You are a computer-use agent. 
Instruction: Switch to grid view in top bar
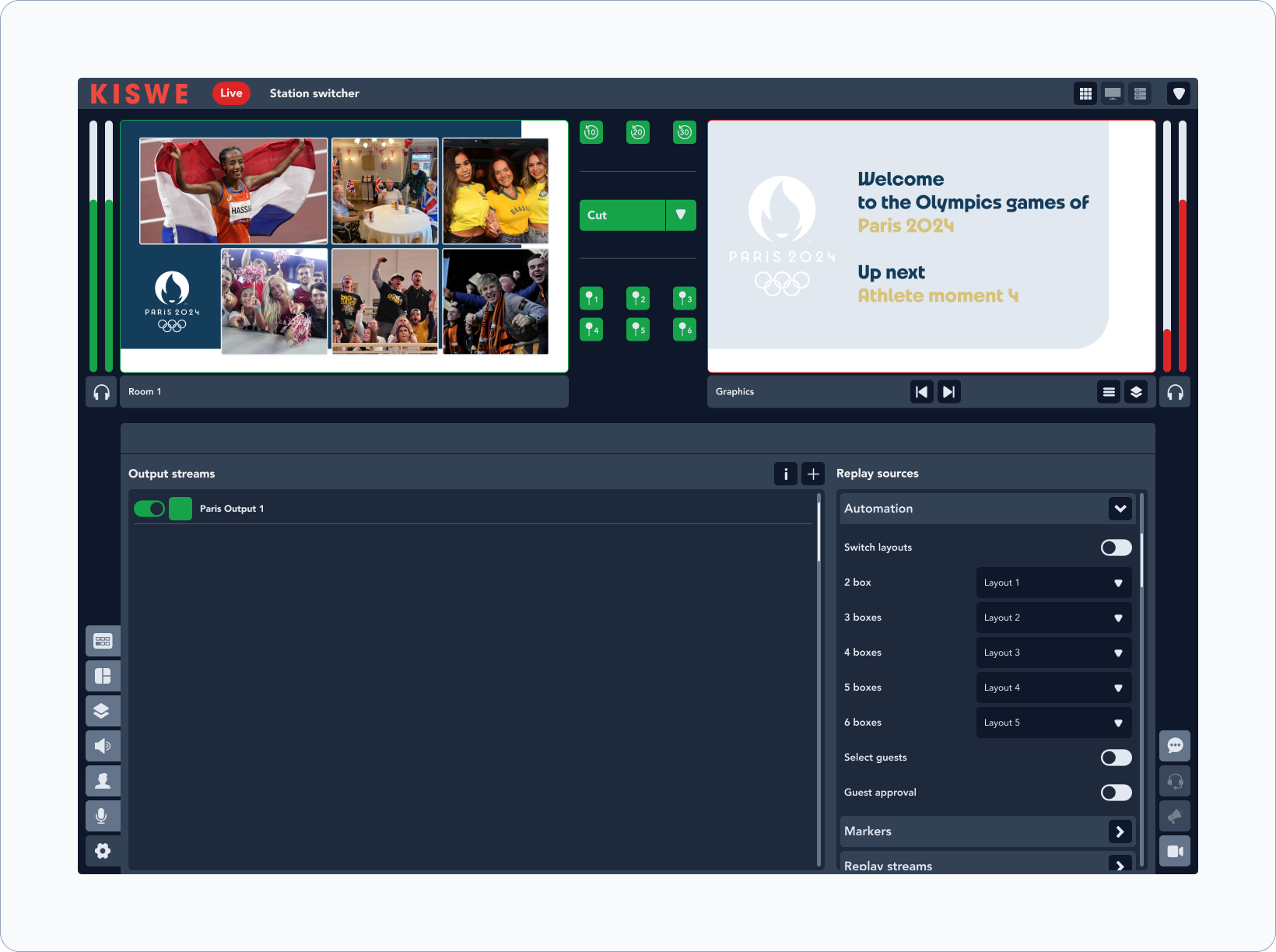pos(1085,93)
